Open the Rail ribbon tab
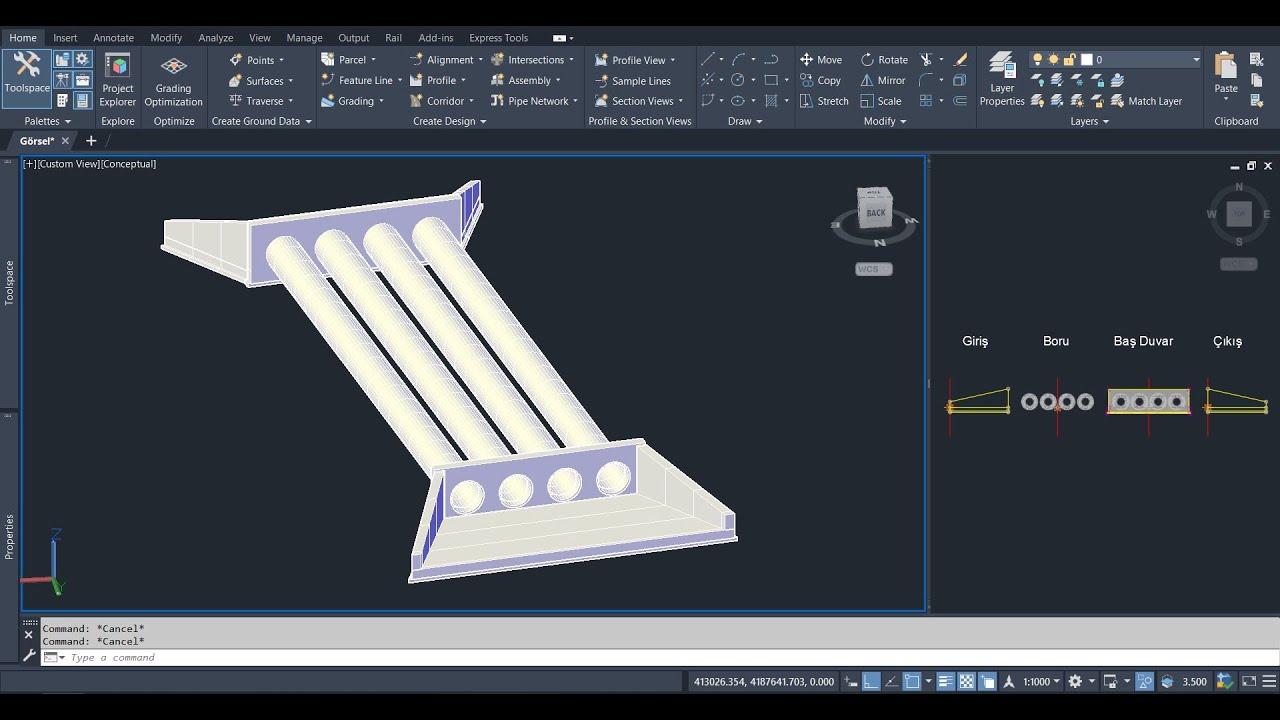Image resolution: width=1280 pixels, height=720 pixels. 393,38
